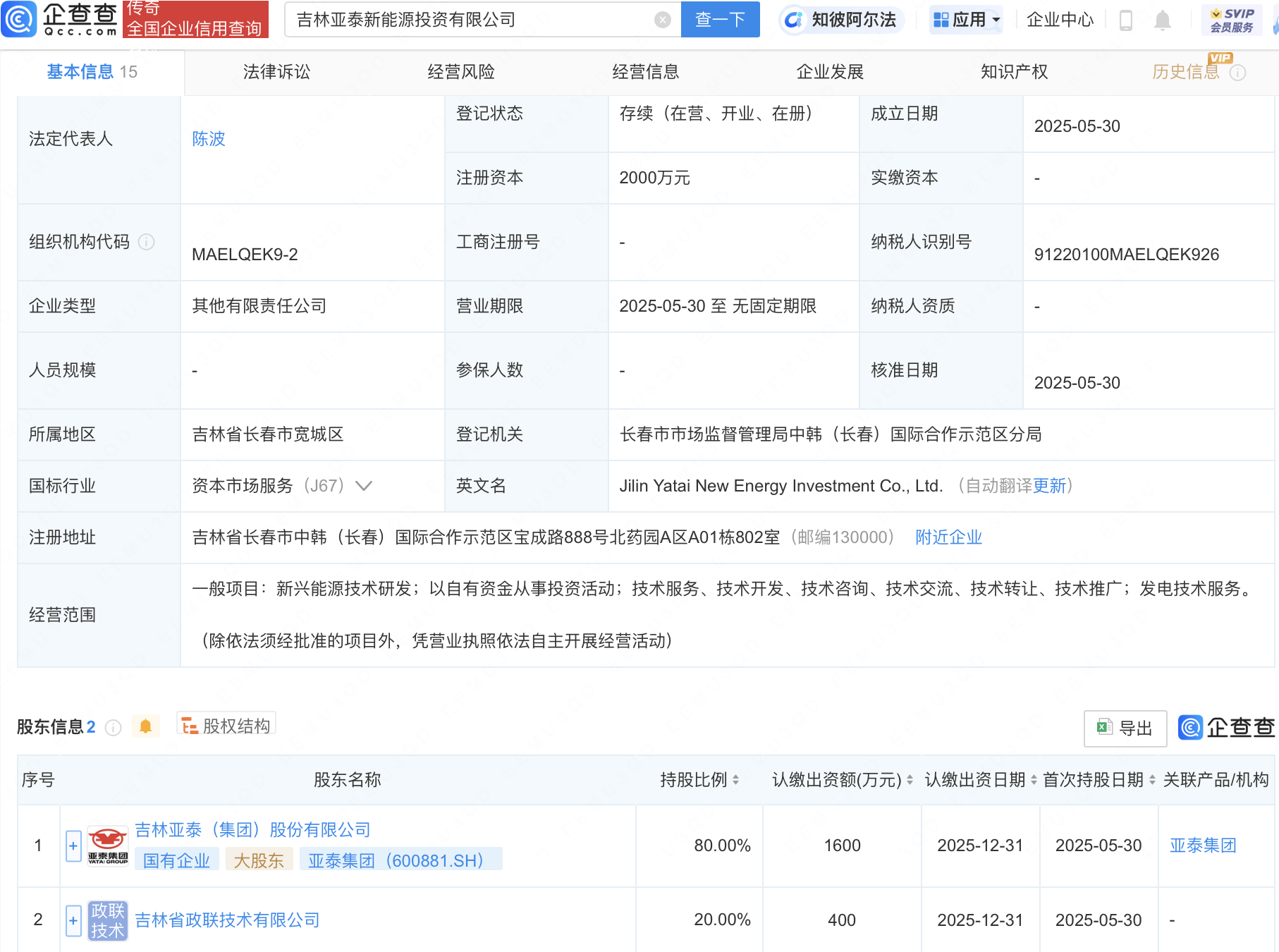
Task: Click the 亚泰集团（600881.SH）stock tag
Action: tap(401, 860)
